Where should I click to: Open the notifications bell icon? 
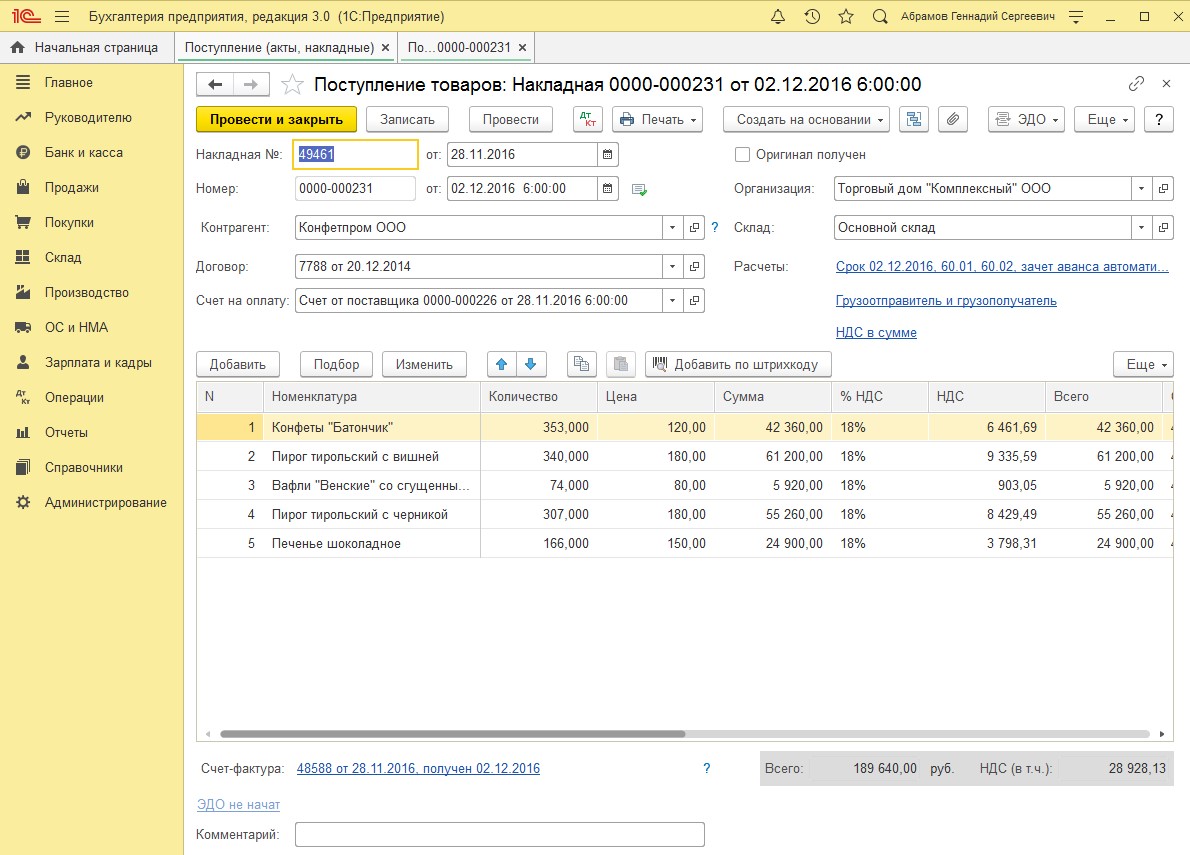click(778, 17)
